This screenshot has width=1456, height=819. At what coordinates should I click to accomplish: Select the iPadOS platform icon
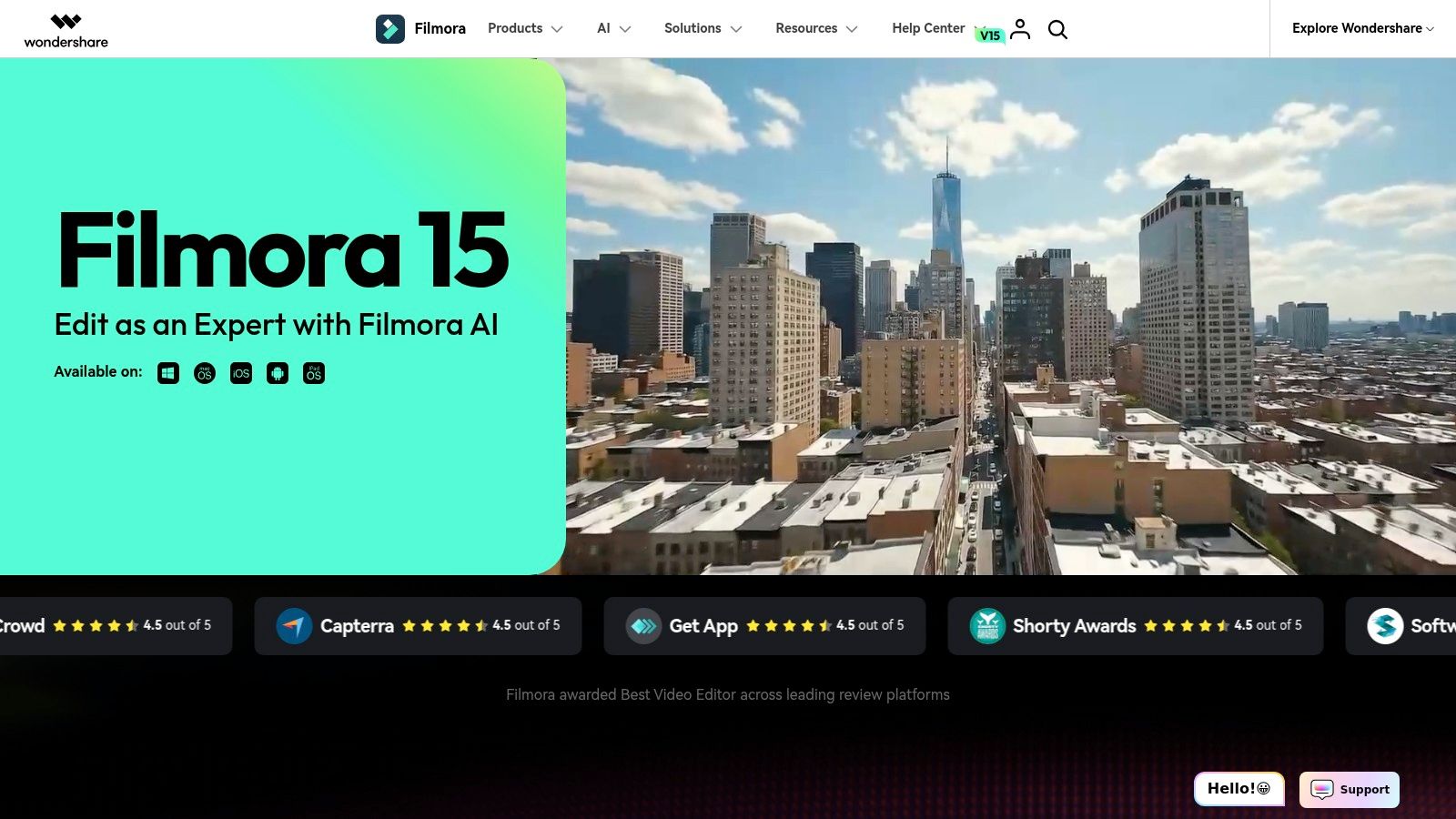314,373
